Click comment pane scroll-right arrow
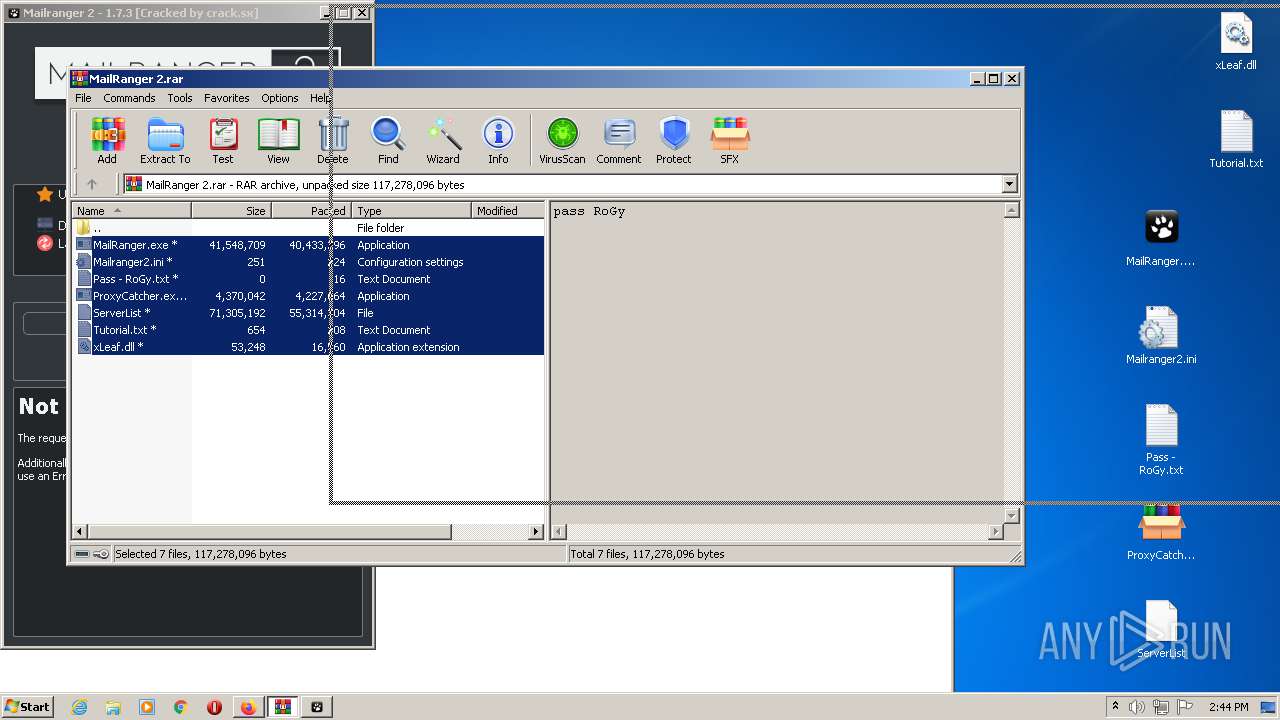The width and height of the screenshot is (1280, 720). click(x=995, y=532)
